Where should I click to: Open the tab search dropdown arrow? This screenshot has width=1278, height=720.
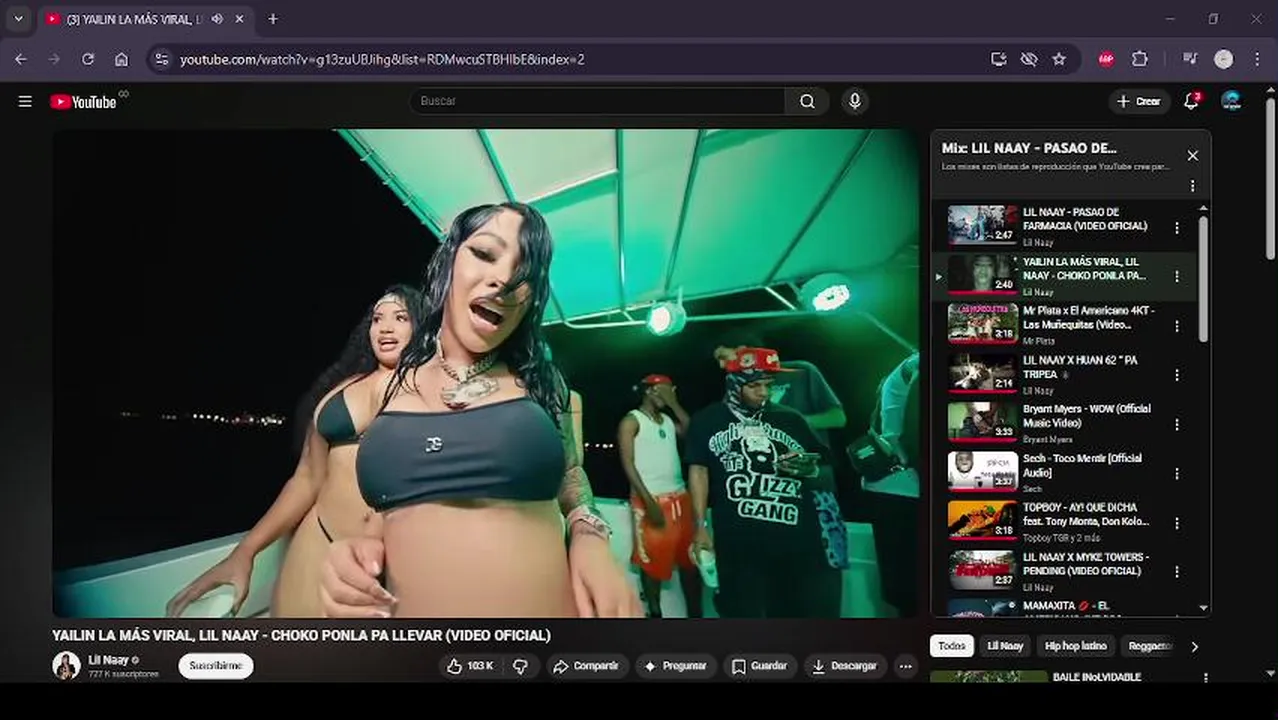[18, 19]
